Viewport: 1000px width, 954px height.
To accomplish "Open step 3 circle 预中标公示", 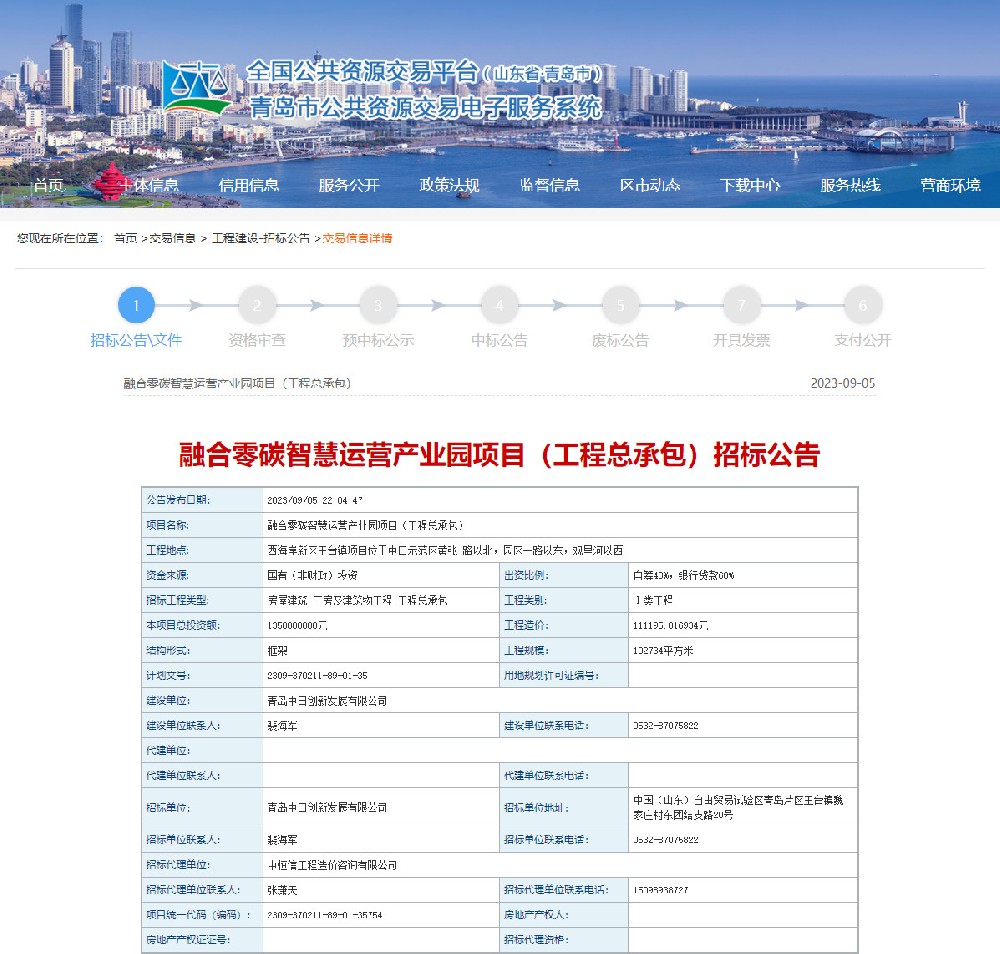I will [378, 305].
